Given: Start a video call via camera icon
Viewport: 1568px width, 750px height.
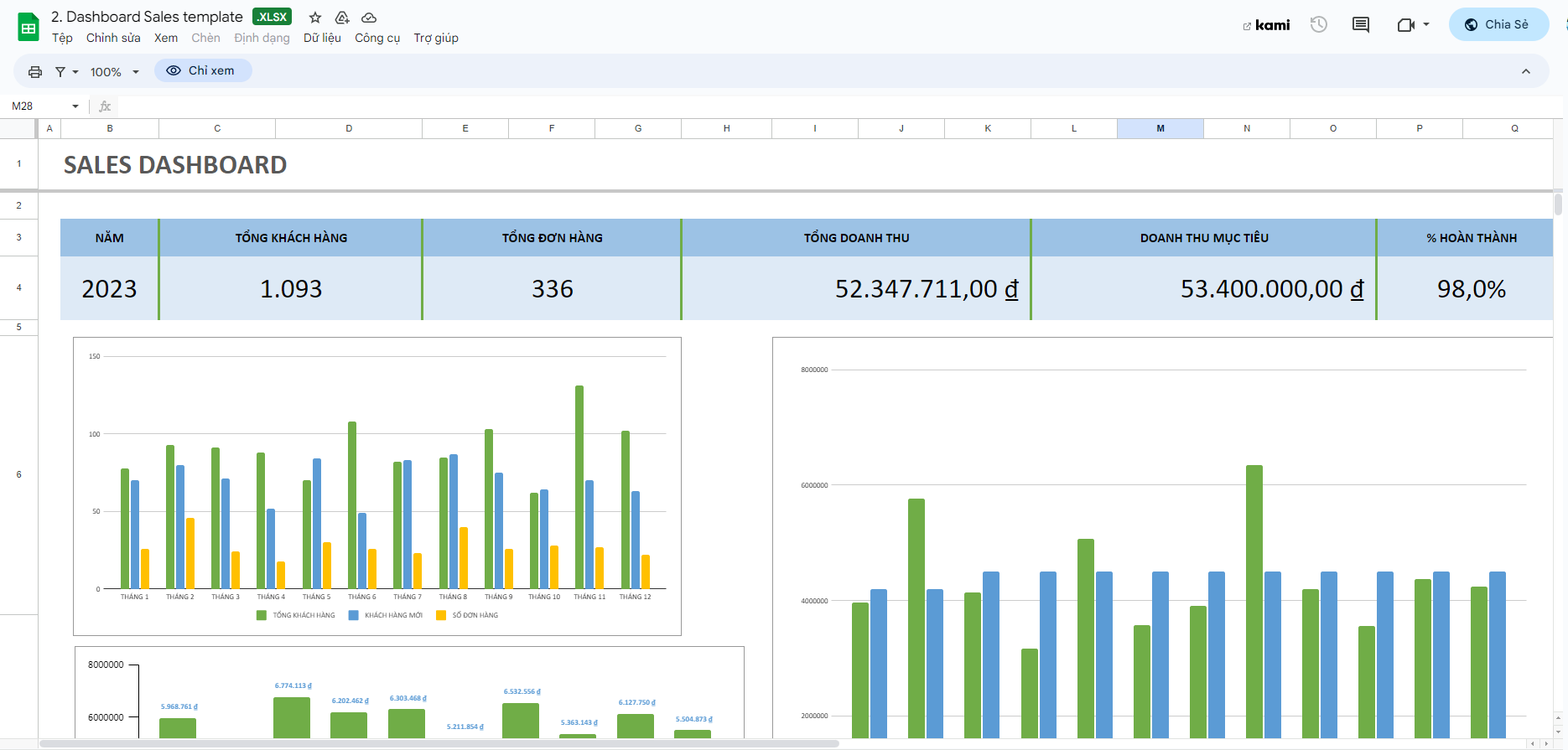Looking at the screenshot, I should pyautogui.click(x=1406, y=25).
